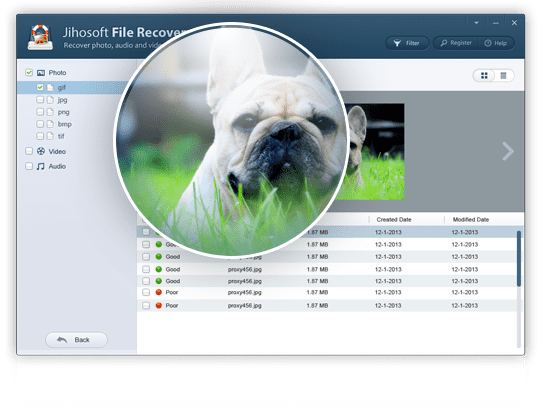Click the Photo picture icon in sidebar

(x=41, y=73)
